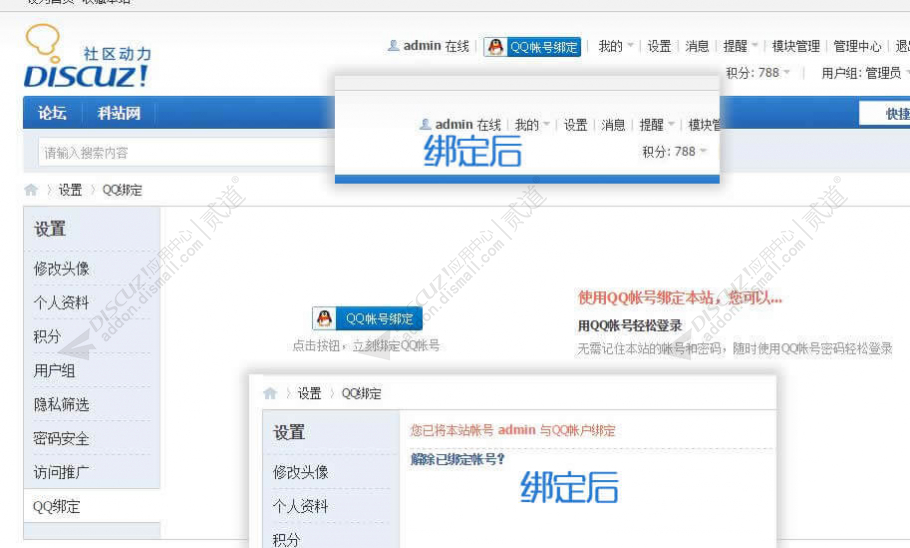This screenshot has height=548, width=910.
Task: Select 访问推广 in the settings sidebar
Action: tap(62, 472)
